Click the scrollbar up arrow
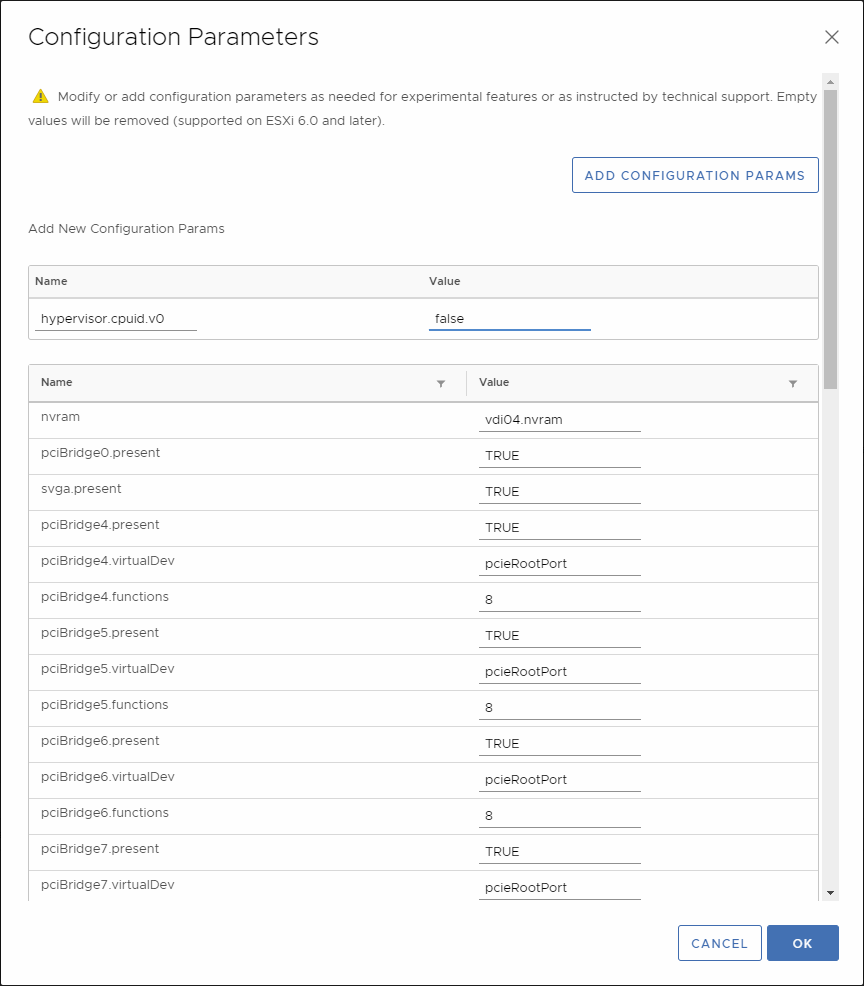 point(830,80)
